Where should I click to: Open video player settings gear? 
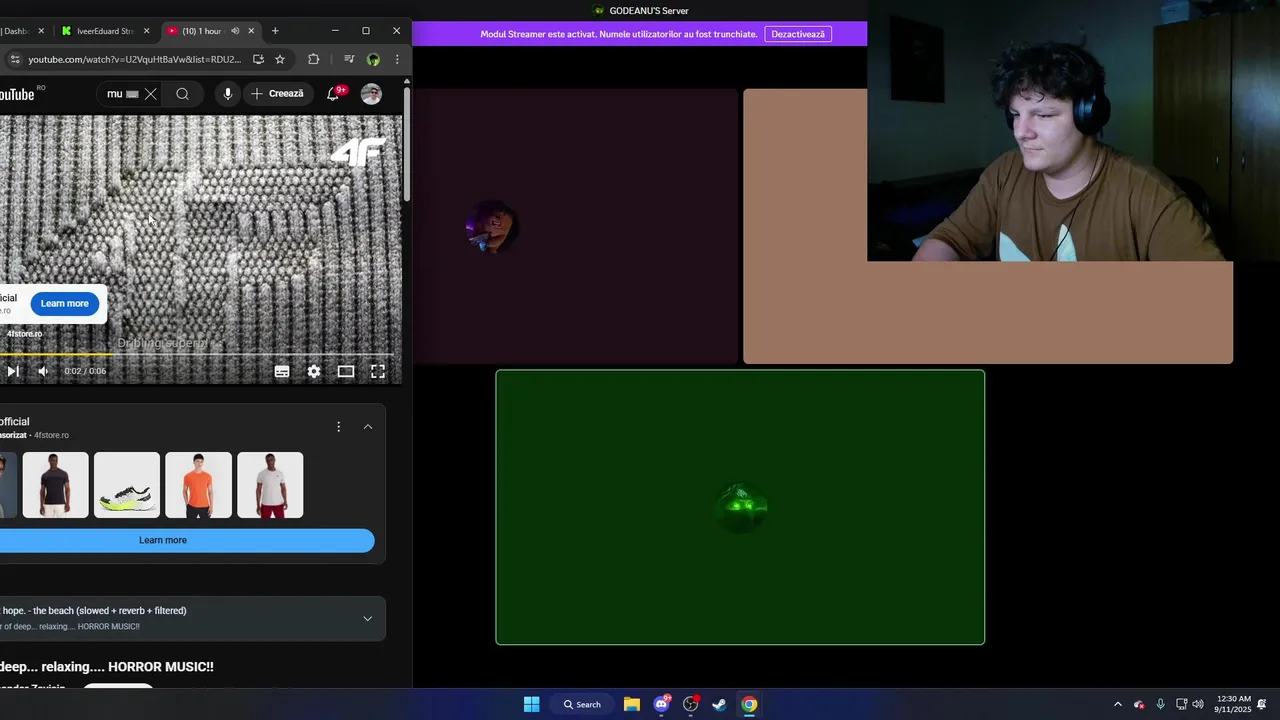coord(314,371)
